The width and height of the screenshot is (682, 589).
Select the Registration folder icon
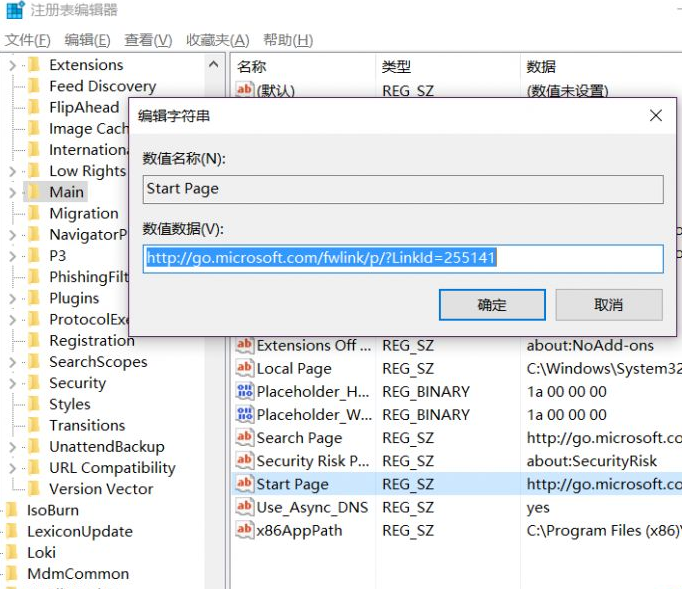pyautogui.click(x=34, y=340)
